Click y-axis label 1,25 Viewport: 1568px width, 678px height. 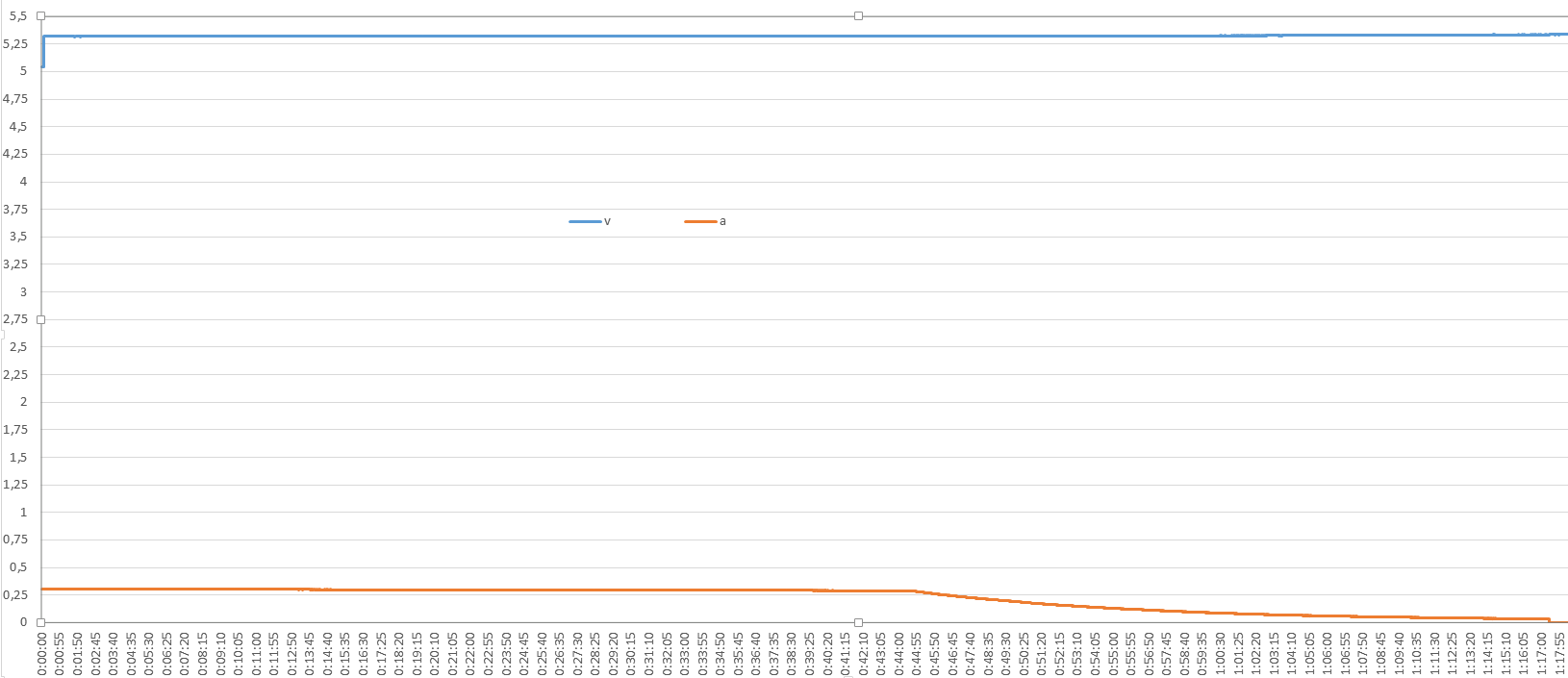[15, 485]
